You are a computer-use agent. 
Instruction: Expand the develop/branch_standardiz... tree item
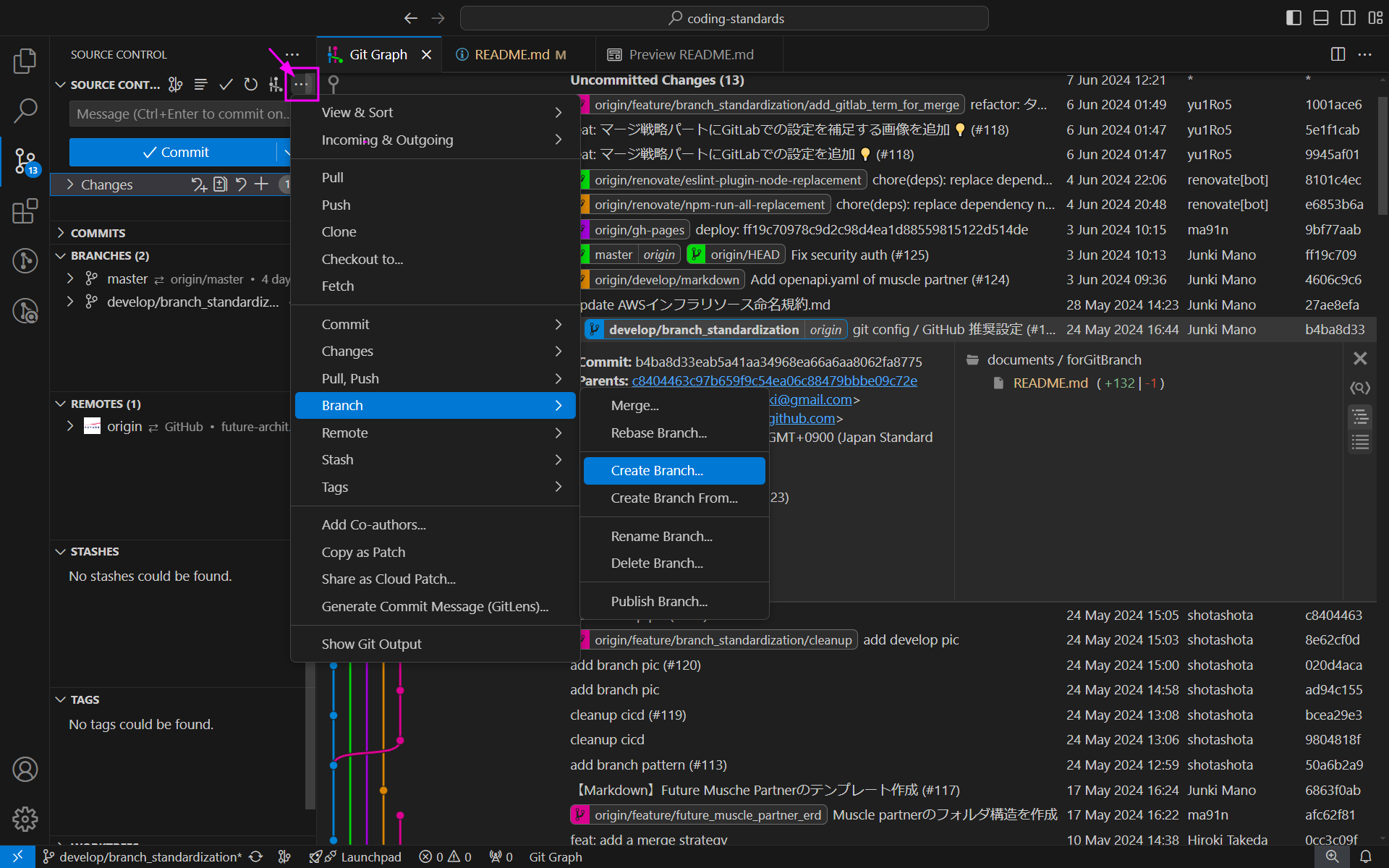(x=70, y=302)
